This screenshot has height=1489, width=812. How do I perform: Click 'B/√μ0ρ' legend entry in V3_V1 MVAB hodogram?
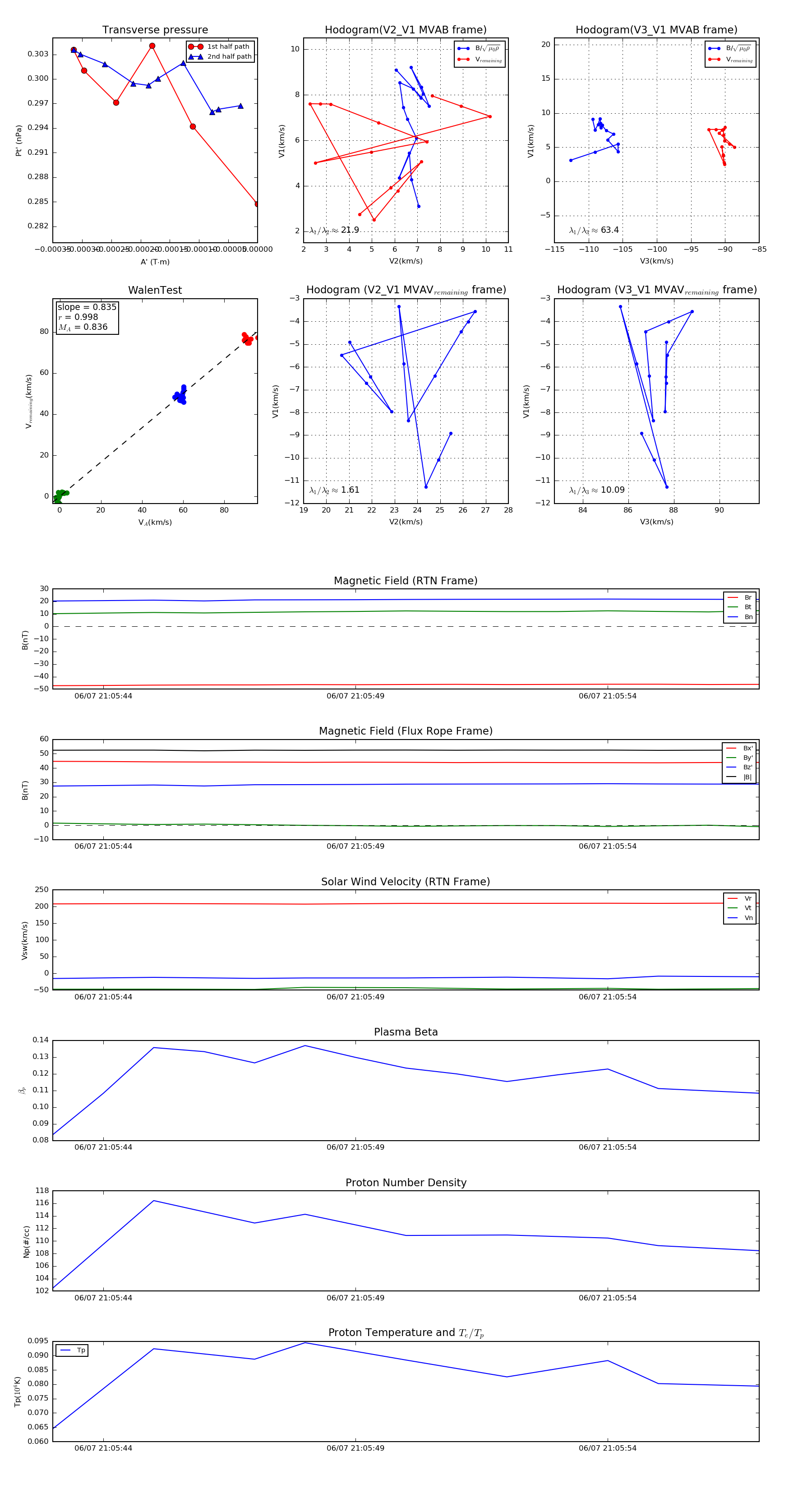(729, 49)
